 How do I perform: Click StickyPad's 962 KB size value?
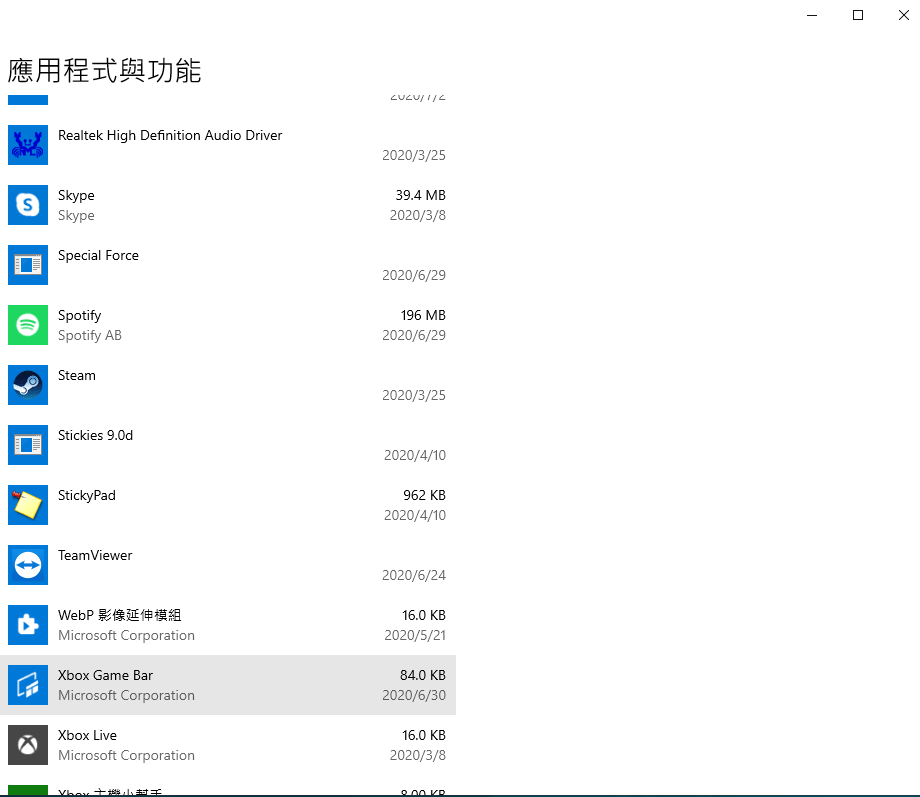425,495
